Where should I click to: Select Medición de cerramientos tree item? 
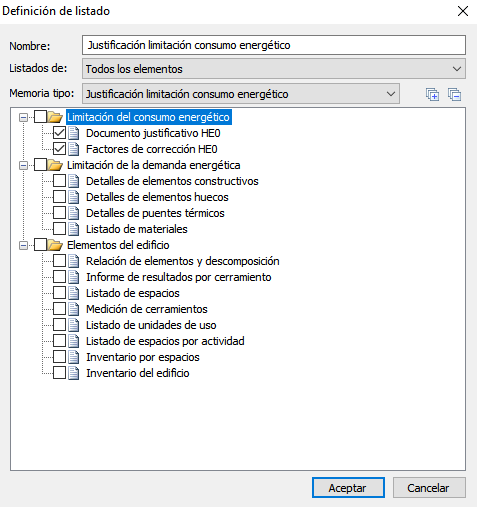click(147, 309)
